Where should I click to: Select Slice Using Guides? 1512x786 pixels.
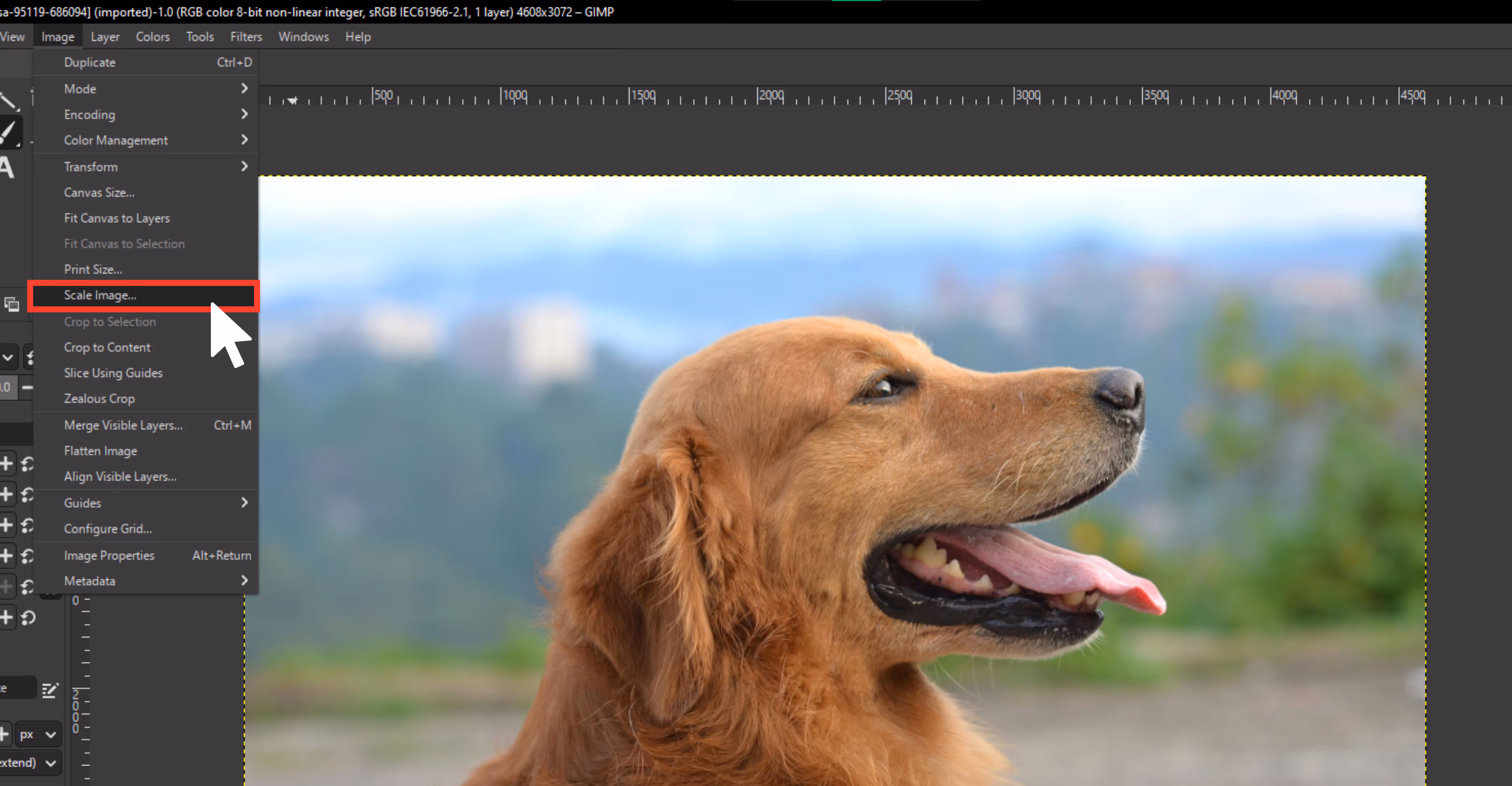pos(146,373)
